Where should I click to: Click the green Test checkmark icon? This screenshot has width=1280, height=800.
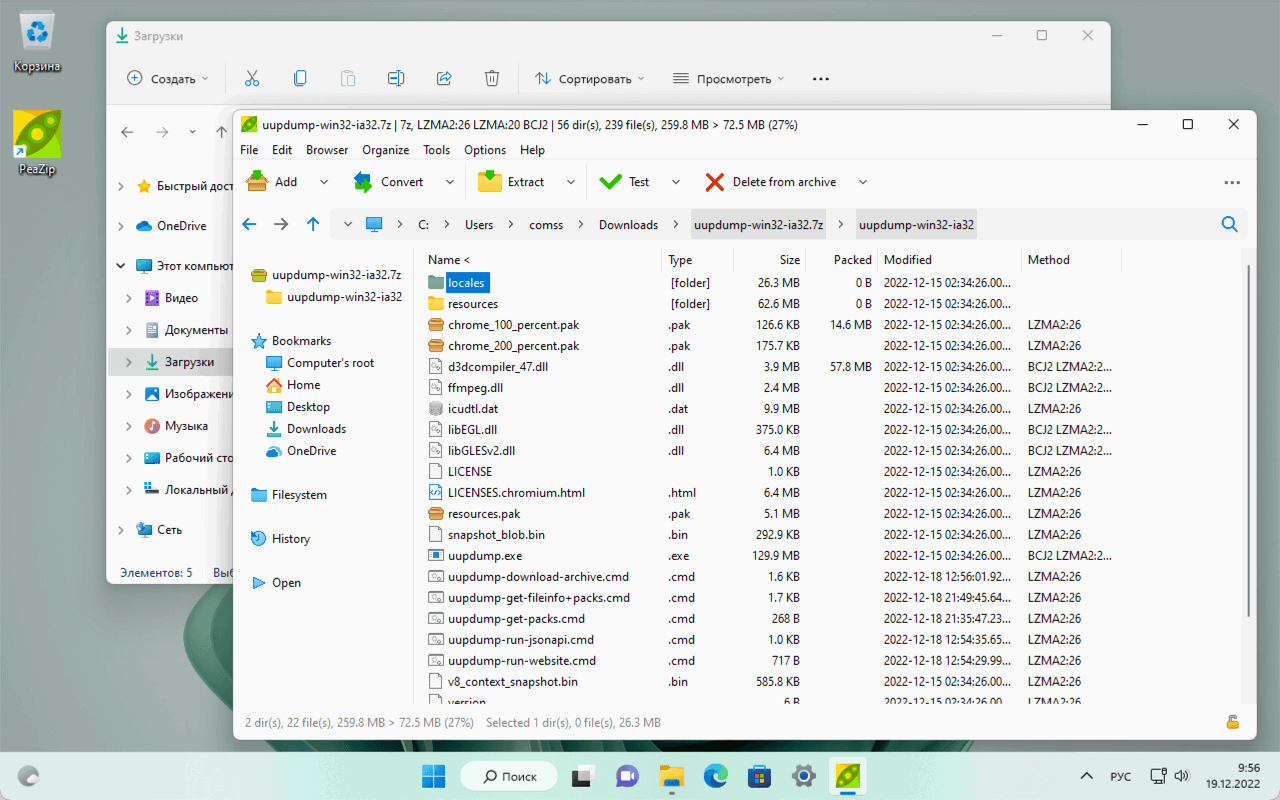point(610,182)
